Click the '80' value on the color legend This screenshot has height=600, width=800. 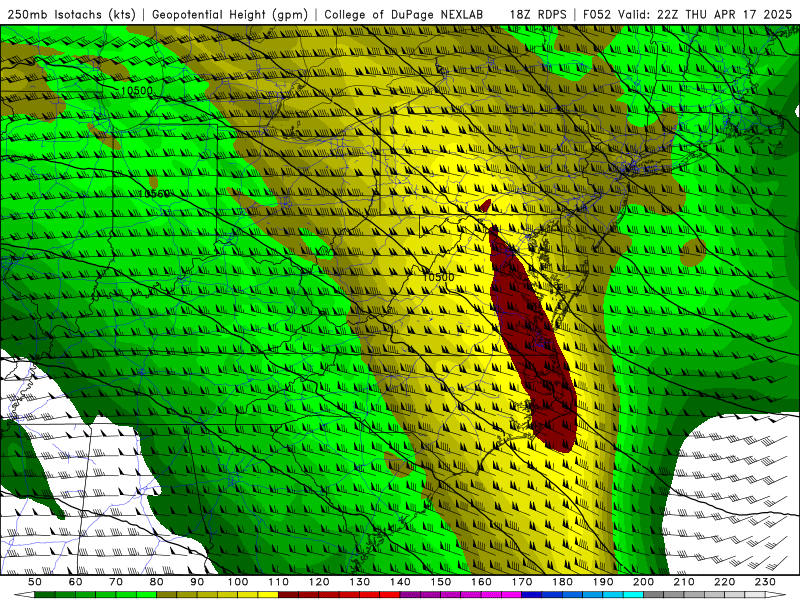click(157, 582)
